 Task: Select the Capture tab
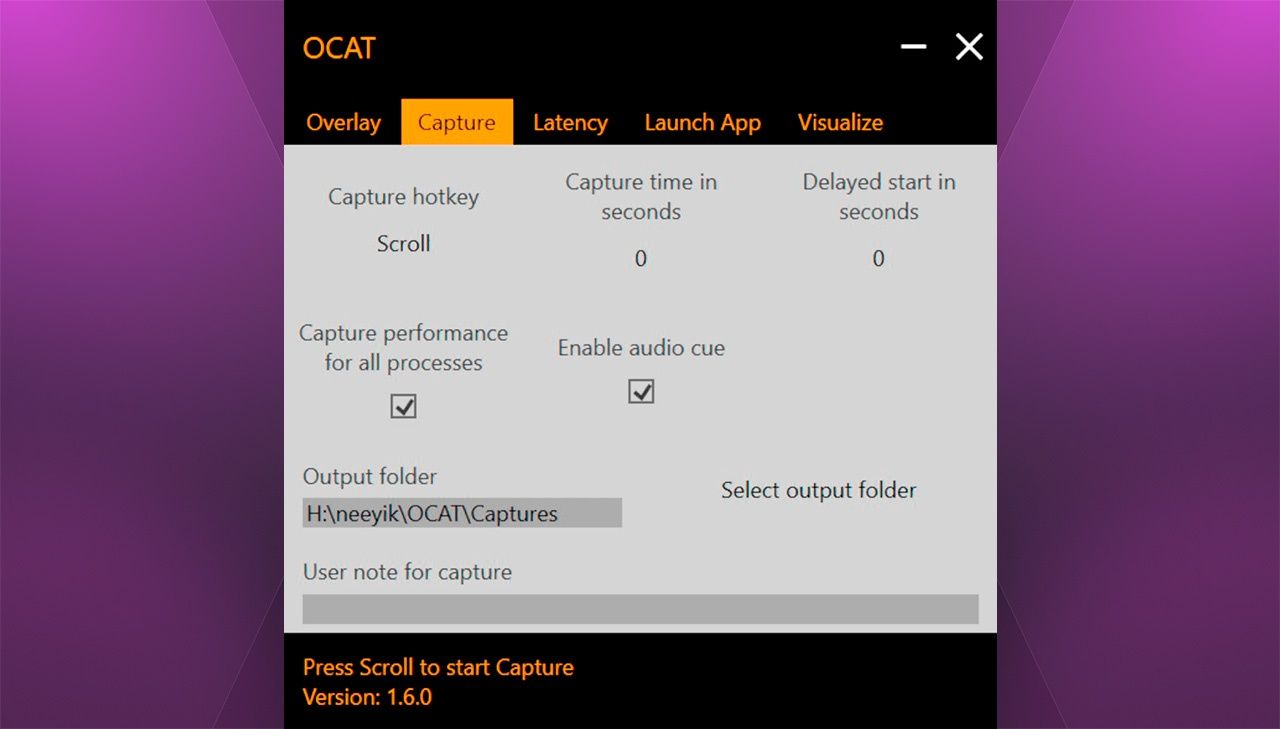point(457,123)
